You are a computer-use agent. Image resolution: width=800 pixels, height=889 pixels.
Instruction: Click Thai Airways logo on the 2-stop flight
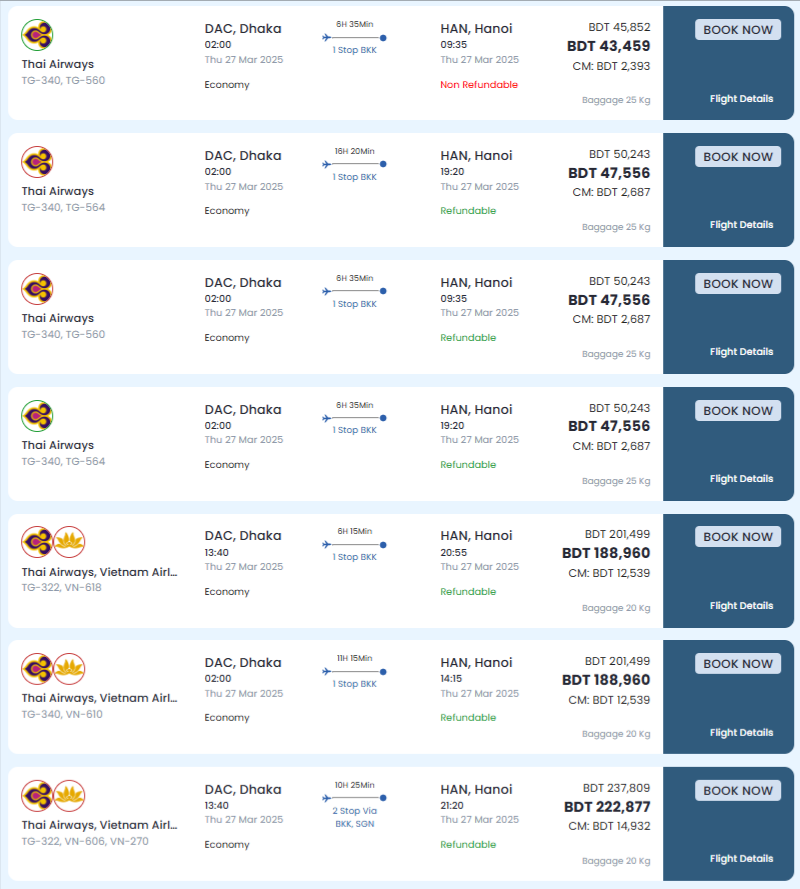37,796
